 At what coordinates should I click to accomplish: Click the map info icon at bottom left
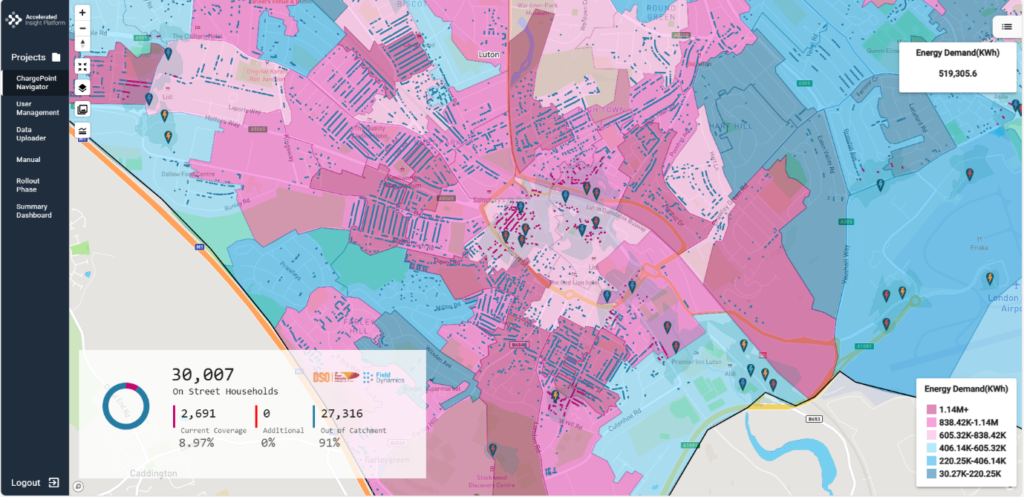point(78,486)
